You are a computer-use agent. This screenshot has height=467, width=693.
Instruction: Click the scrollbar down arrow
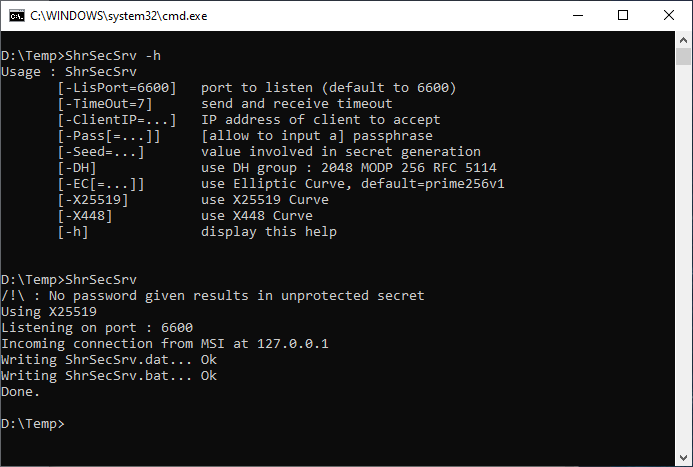[x=683, y=458]
